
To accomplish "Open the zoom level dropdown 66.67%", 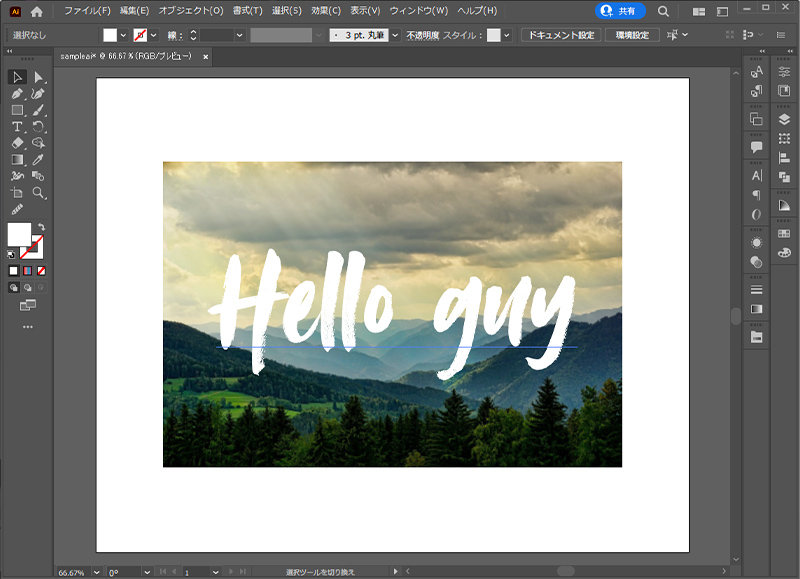I will coord(96,572).
